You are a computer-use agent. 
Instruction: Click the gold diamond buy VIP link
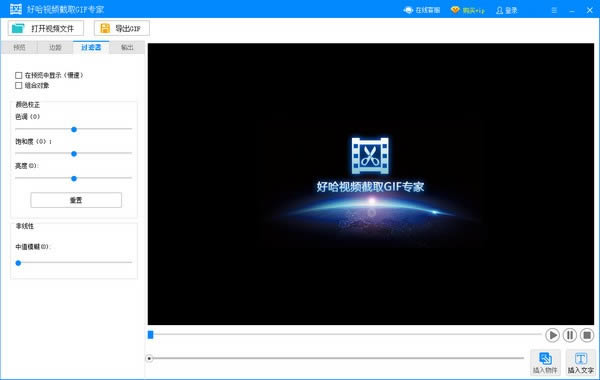(x=468, y=10)
